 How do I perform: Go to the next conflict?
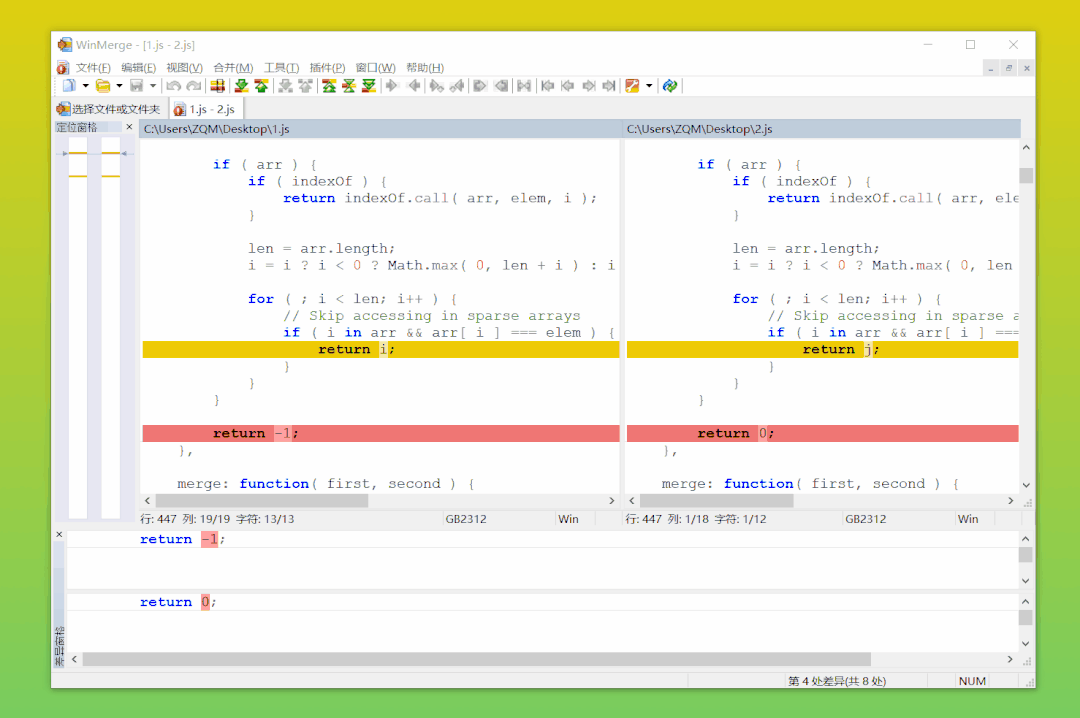tap(285, 85)
